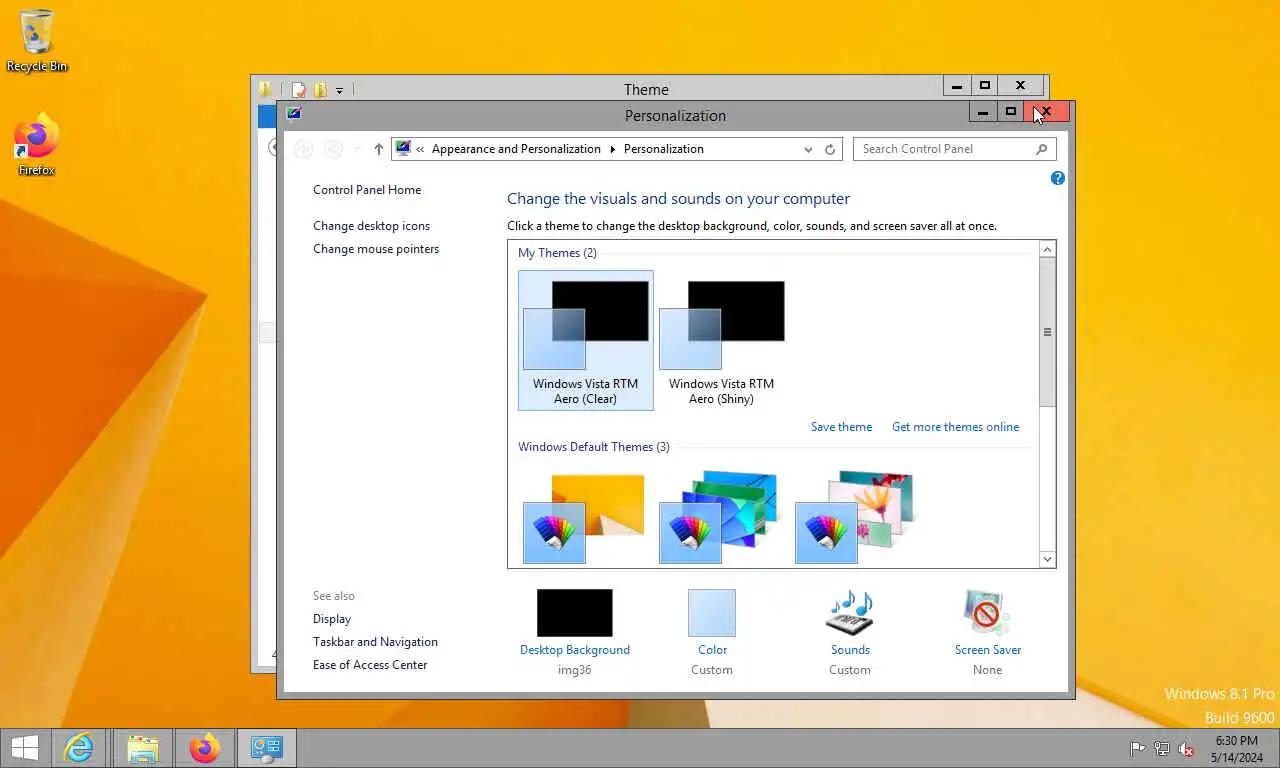This screenshot has width=1280, height=768.
Task: Click the new folder icon in Theme window toolbar
Action: 320,90
